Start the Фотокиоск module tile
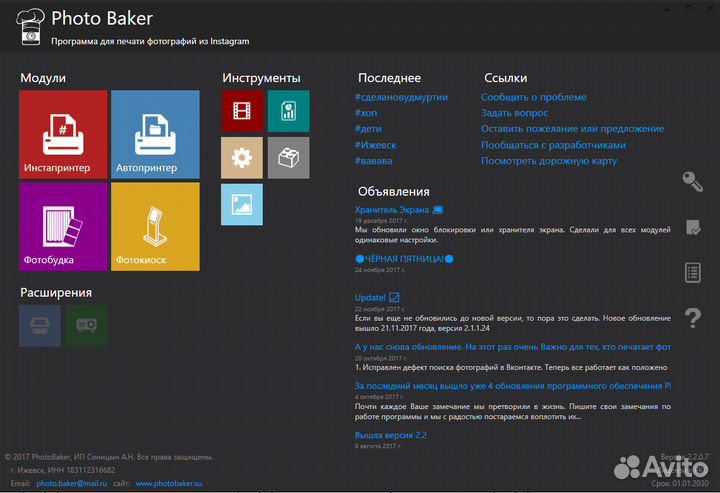Image resolution: width=720 pixels, height=493 pixels. click(155, 226)
